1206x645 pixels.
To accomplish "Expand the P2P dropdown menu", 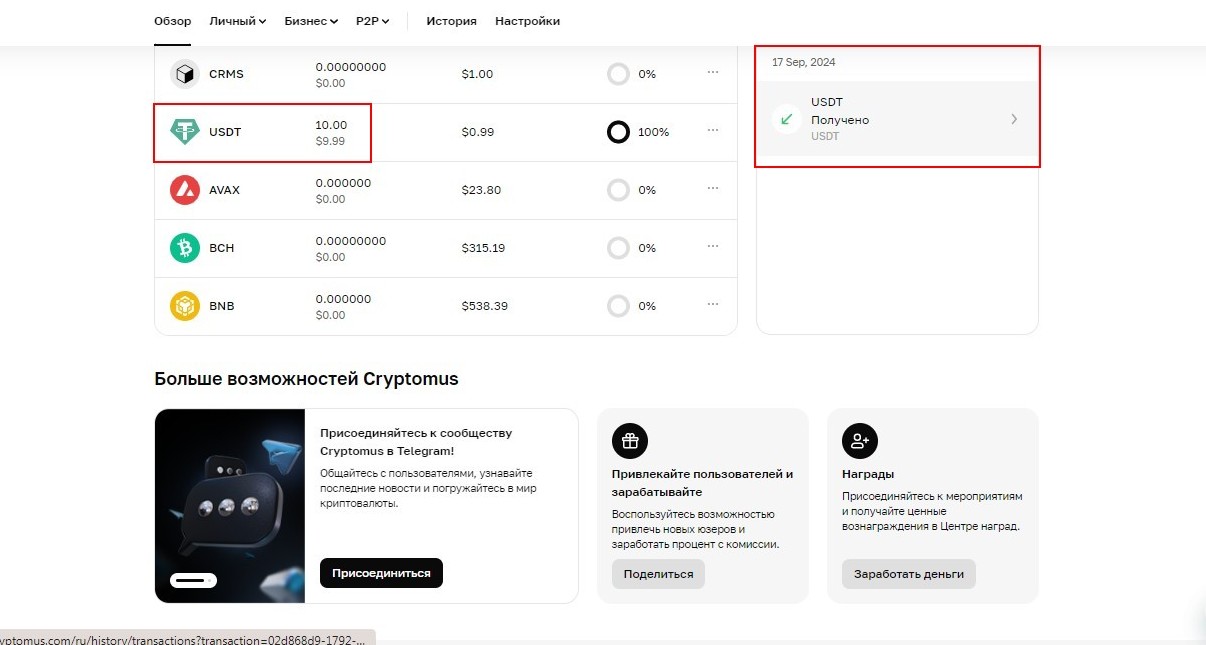I will tap(373, 21).
